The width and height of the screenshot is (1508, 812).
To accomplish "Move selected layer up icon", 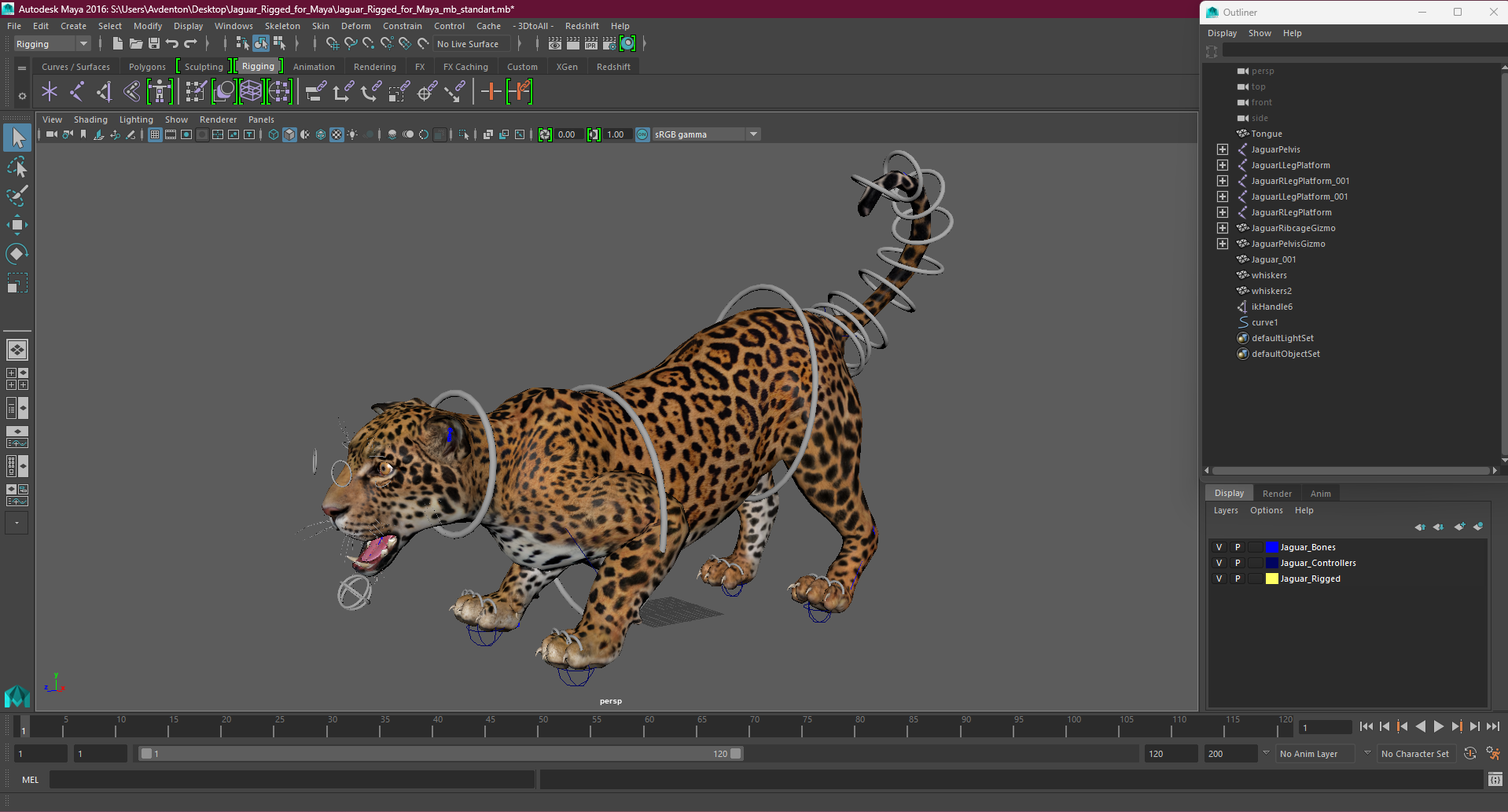I will click(x=1420, y=527).
